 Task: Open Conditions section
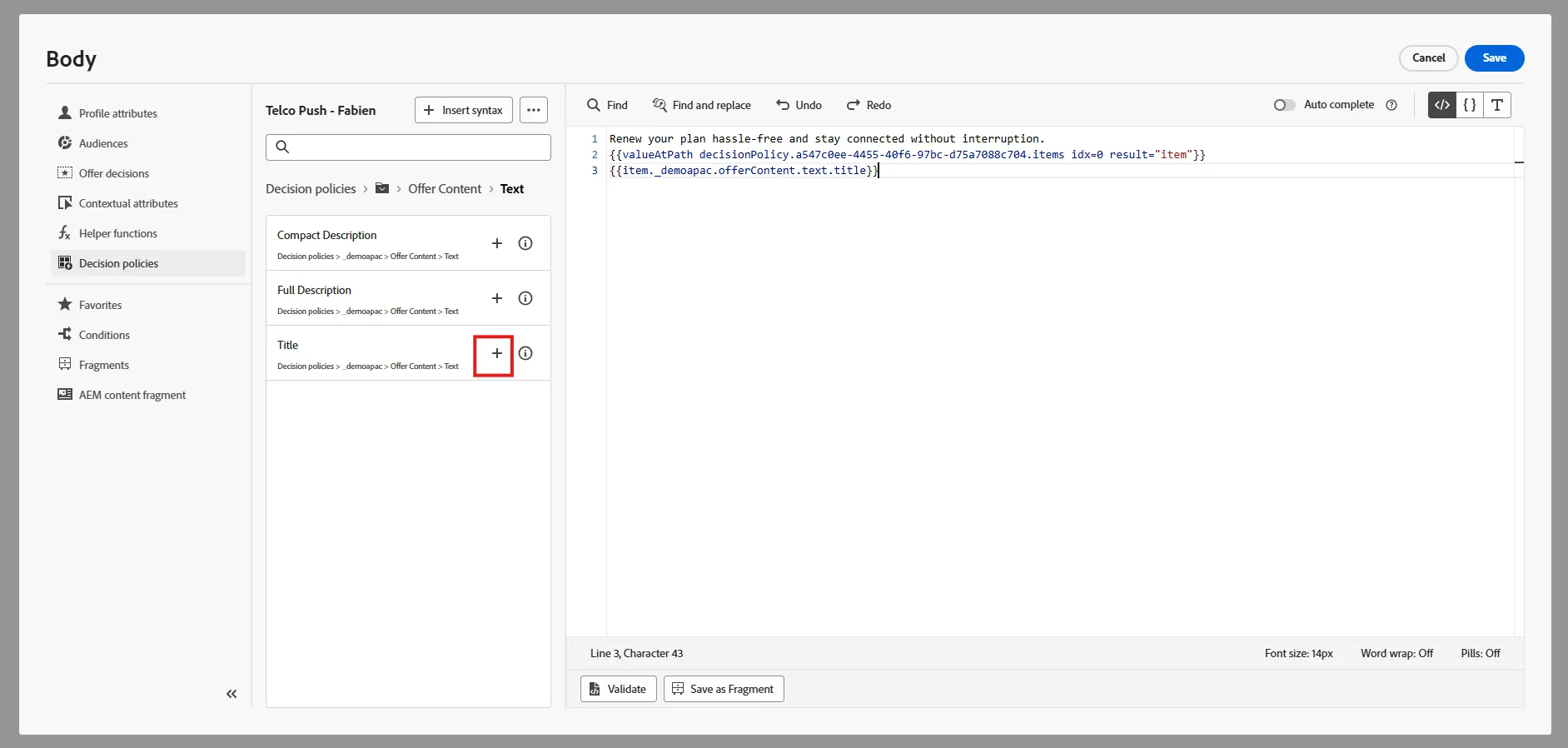point(148,335)
